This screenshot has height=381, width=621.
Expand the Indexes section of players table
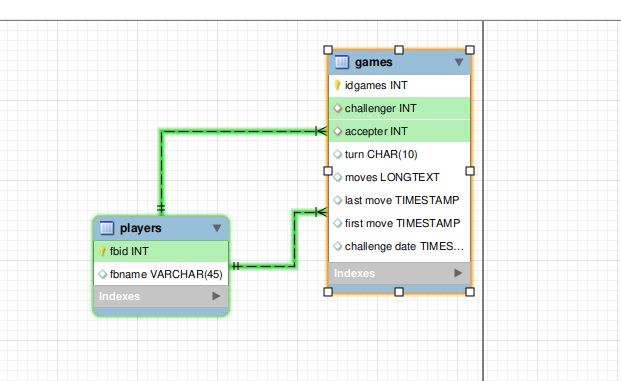(216, 296)
